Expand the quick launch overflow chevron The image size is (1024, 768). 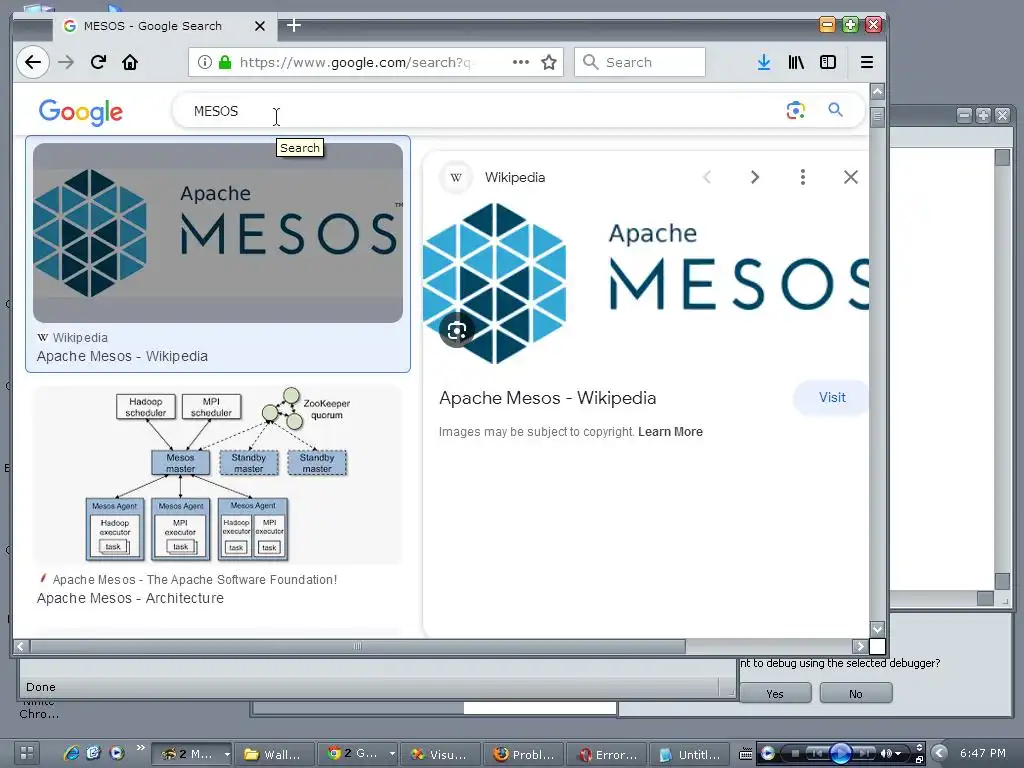[x=140, y=748]
